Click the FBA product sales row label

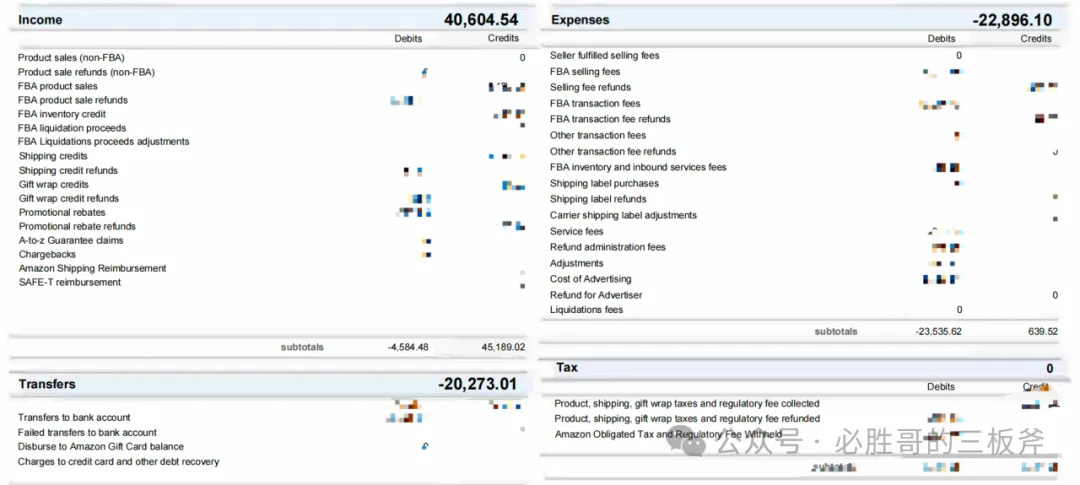(x=58, y=86)
